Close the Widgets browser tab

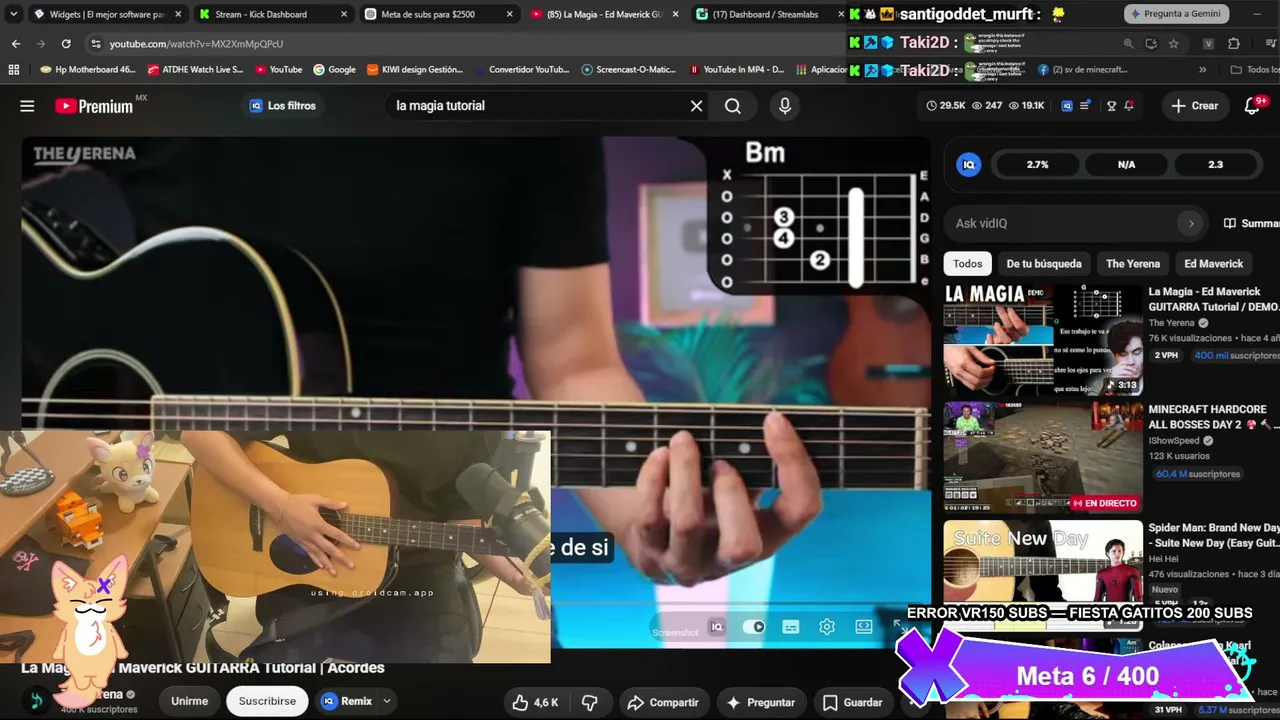point(179,14)
